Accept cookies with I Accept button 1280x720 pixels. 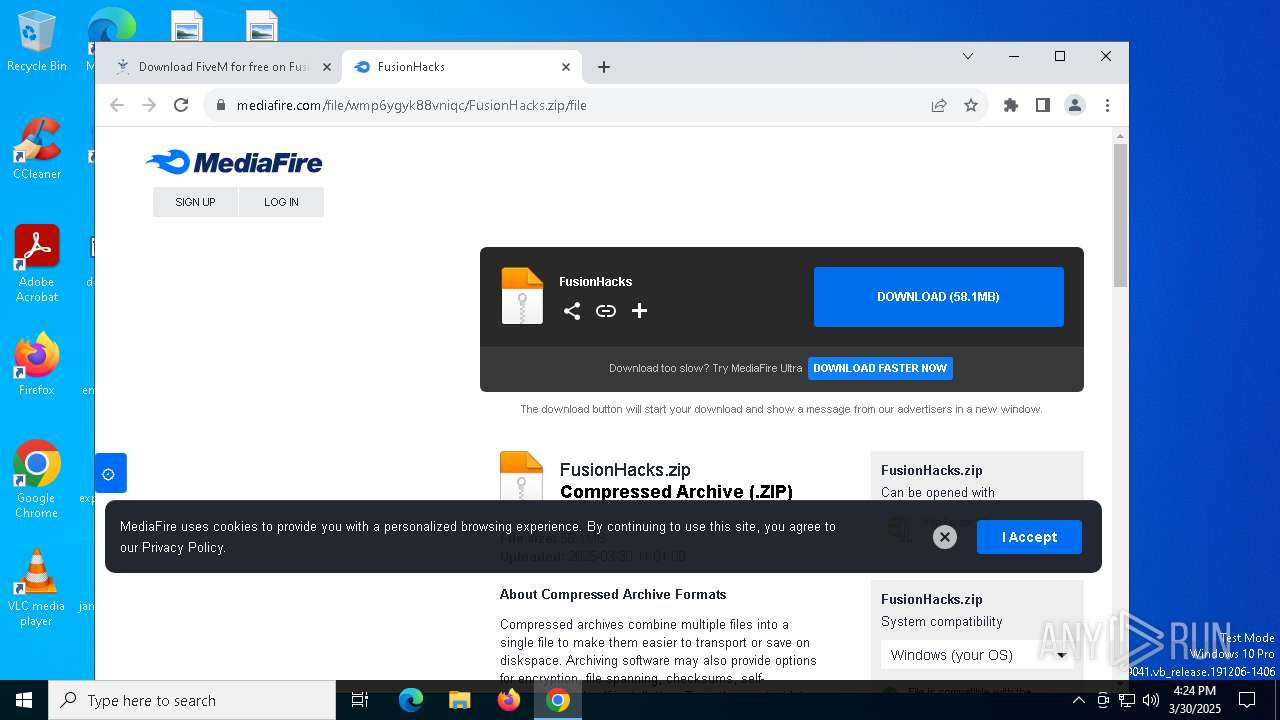1029,537
